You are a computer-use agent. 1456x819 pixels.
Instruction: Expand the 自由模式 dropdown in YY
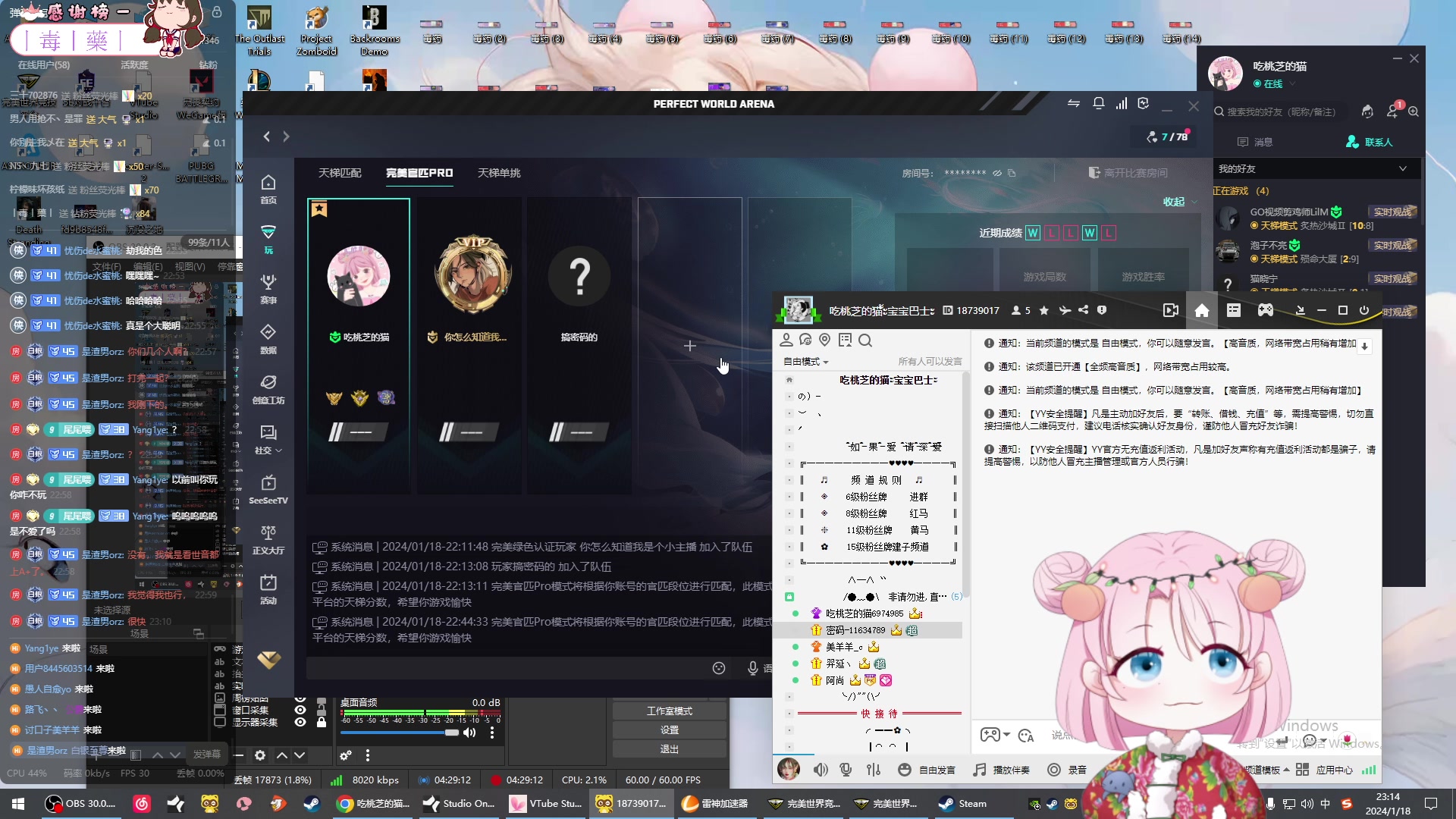pyautogui.click(x=806, y=362)
